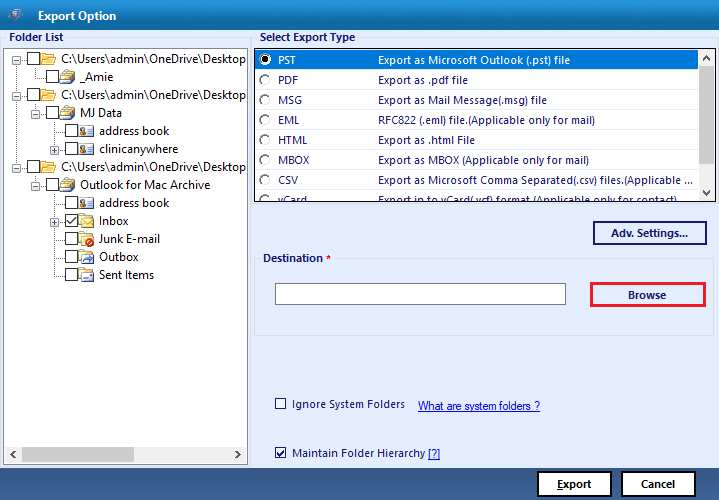This screenshot has width=719, height=500.
Task: Check the Junk E-mail checkbox
Action: point(71,239)
